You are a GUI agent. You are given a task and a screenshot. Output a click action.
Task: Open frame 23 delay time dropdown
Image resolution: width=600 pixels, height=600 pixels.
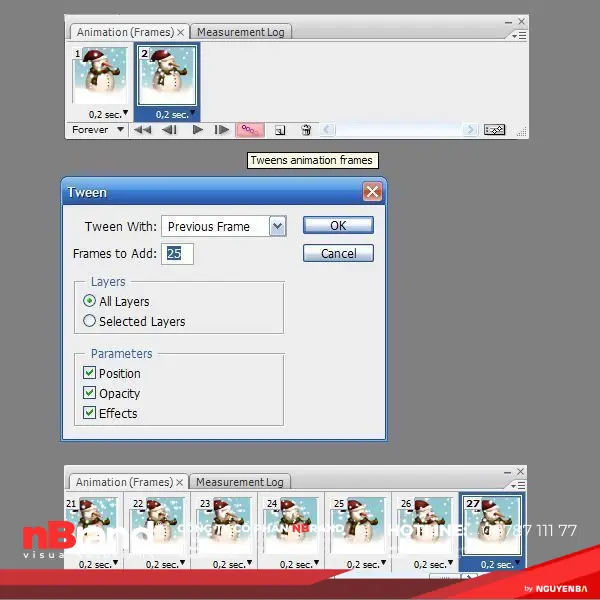tap(249, 562)
